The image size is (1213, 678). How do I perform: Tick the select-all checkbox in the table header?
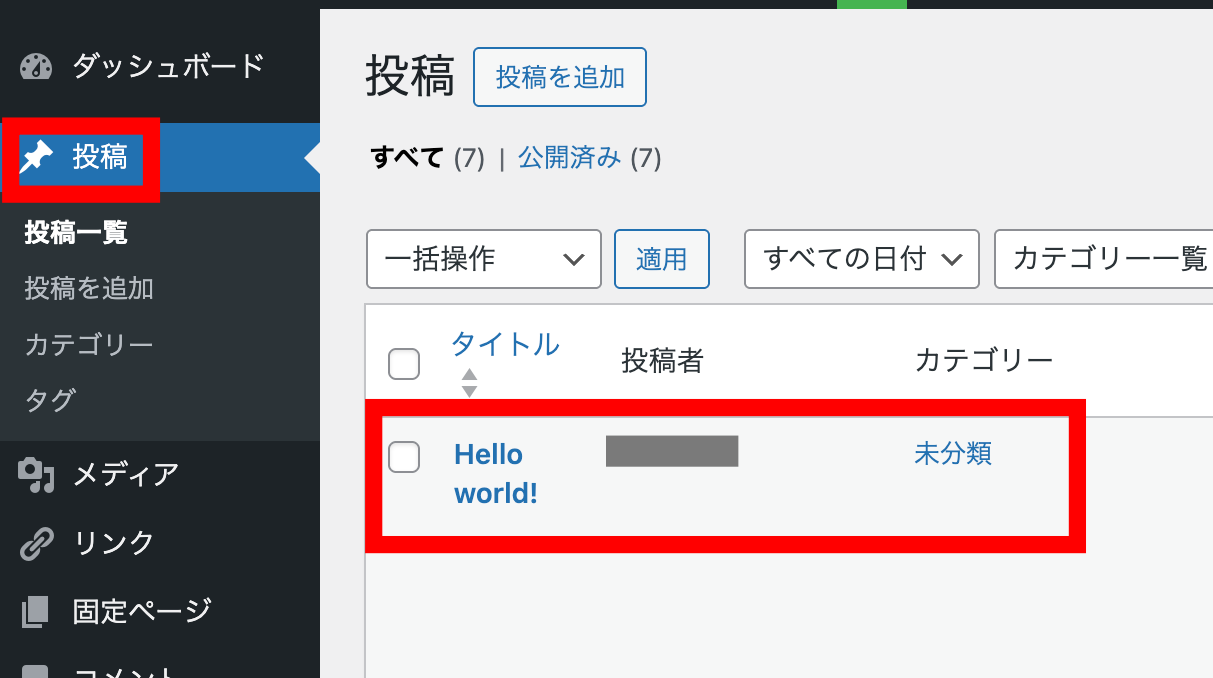tap(404, 364)
